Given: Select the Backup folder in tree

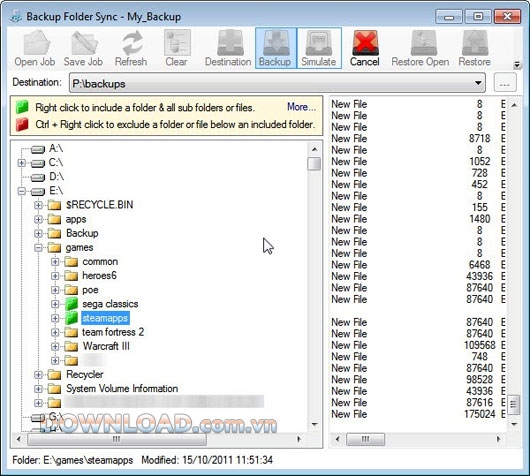Looking at the screenshot, I should click(x=82, y=233).
